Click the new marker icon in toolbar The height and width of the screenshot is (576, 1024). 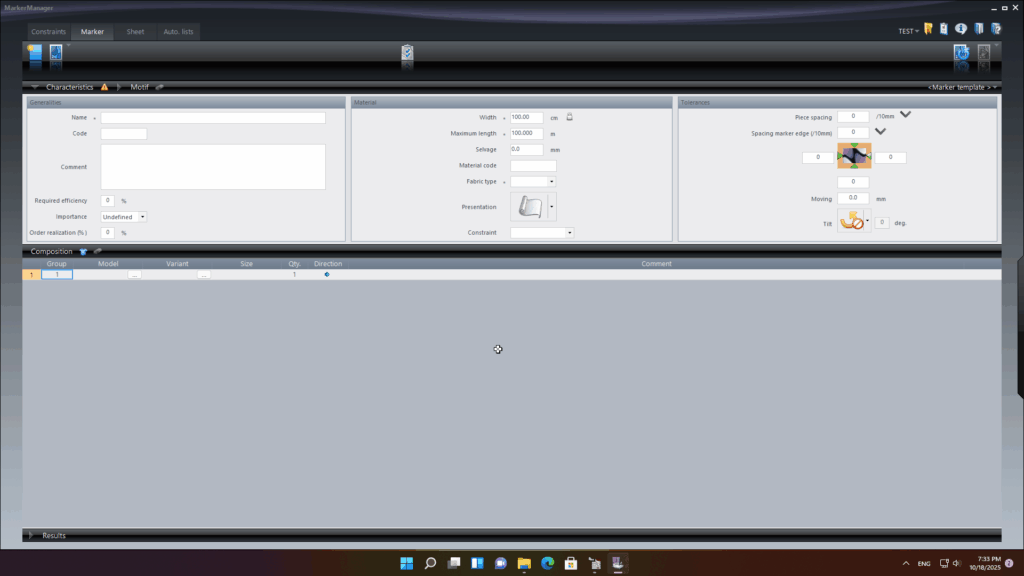pyautogui.click(x=35, y=52)
